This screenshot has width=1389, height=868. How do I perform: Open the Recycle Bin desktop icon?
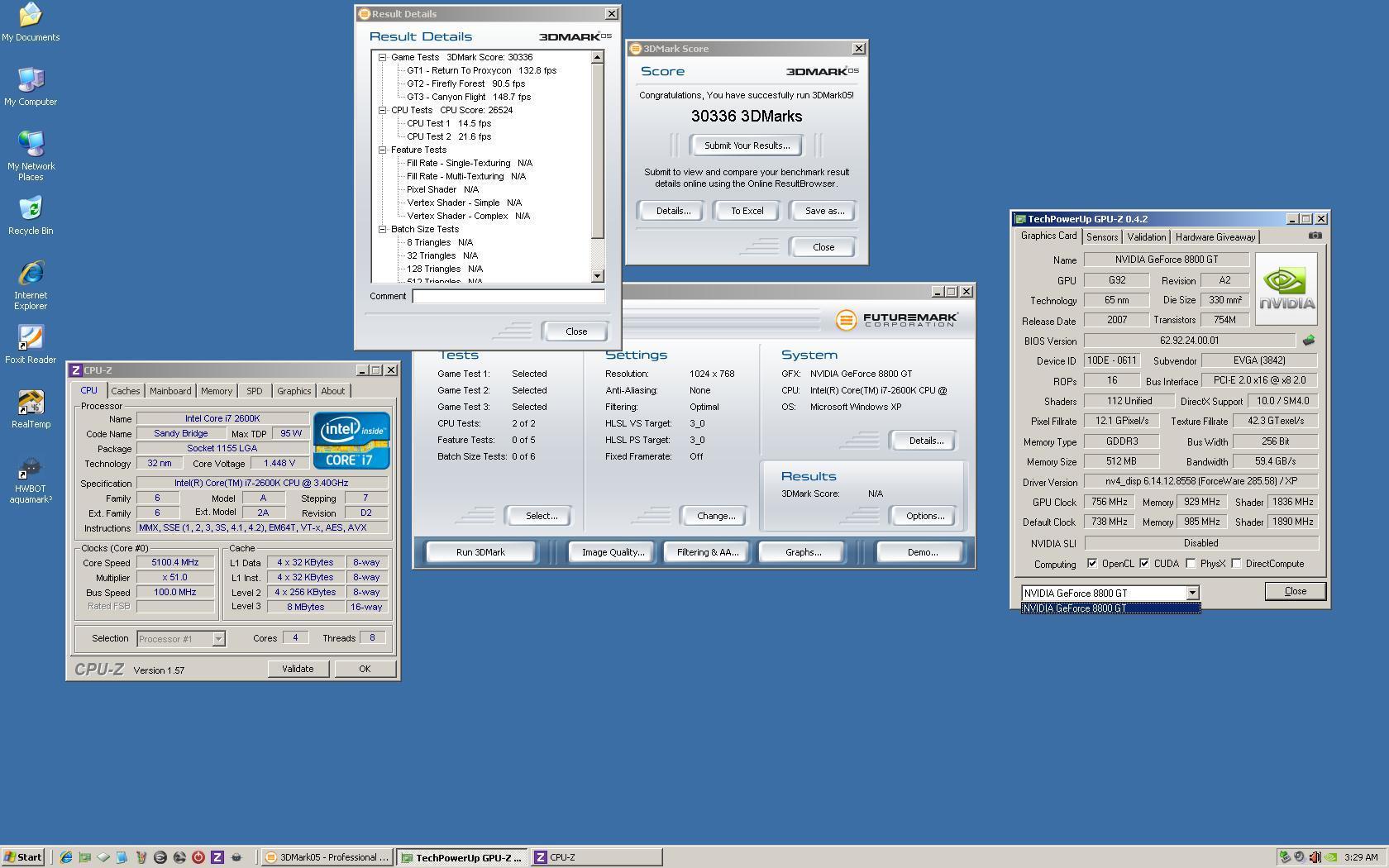(31, 216)
